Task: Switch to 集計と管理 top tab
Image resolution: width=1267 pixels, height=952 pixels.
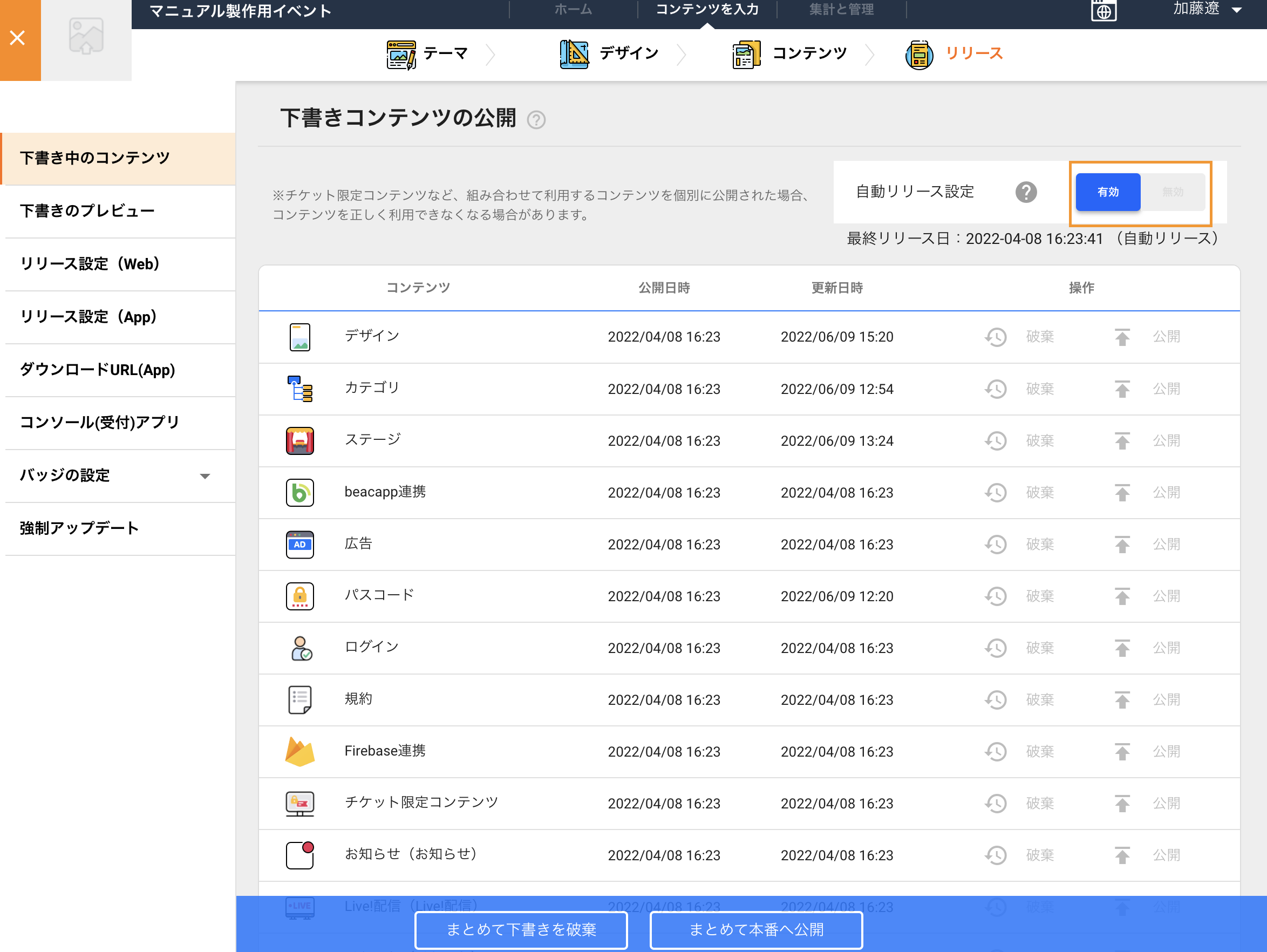Action: 841,9
